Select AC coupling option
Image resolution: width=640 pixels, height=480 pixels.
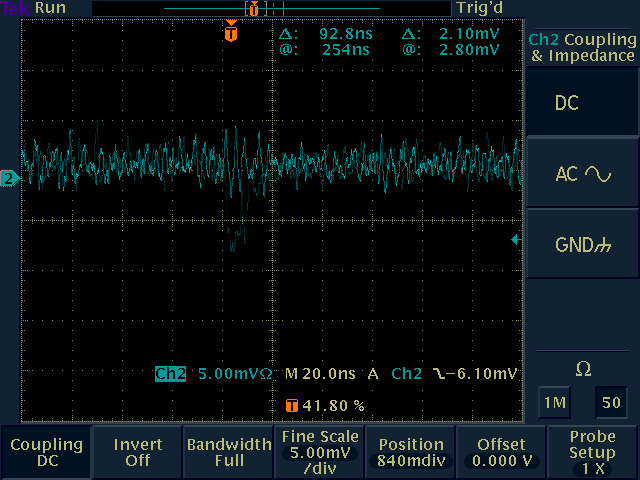click(582, 174)
